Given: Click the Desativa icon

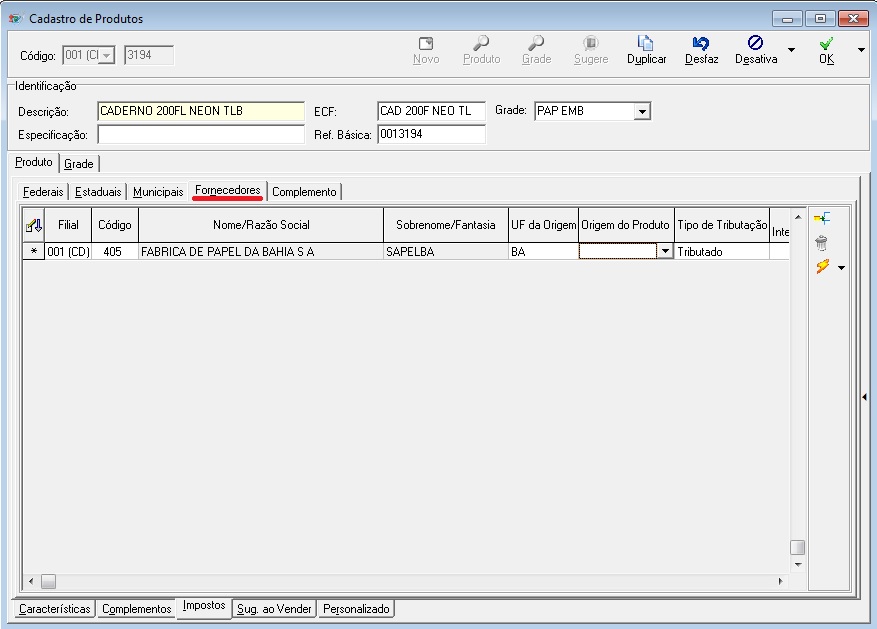Looking at the screenshot, I should 756,42.
